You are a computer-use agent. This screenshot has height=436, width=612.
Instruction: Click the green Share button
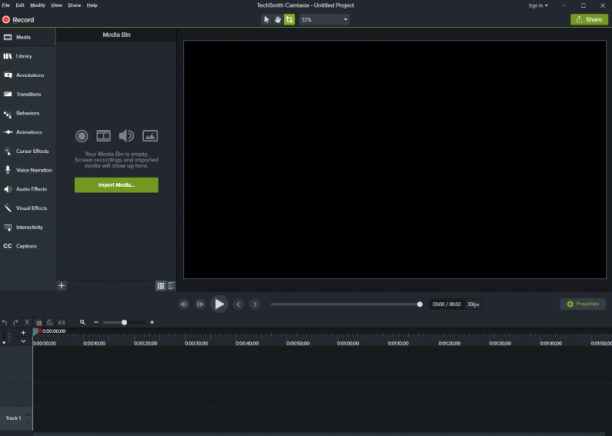pos(589,20)
